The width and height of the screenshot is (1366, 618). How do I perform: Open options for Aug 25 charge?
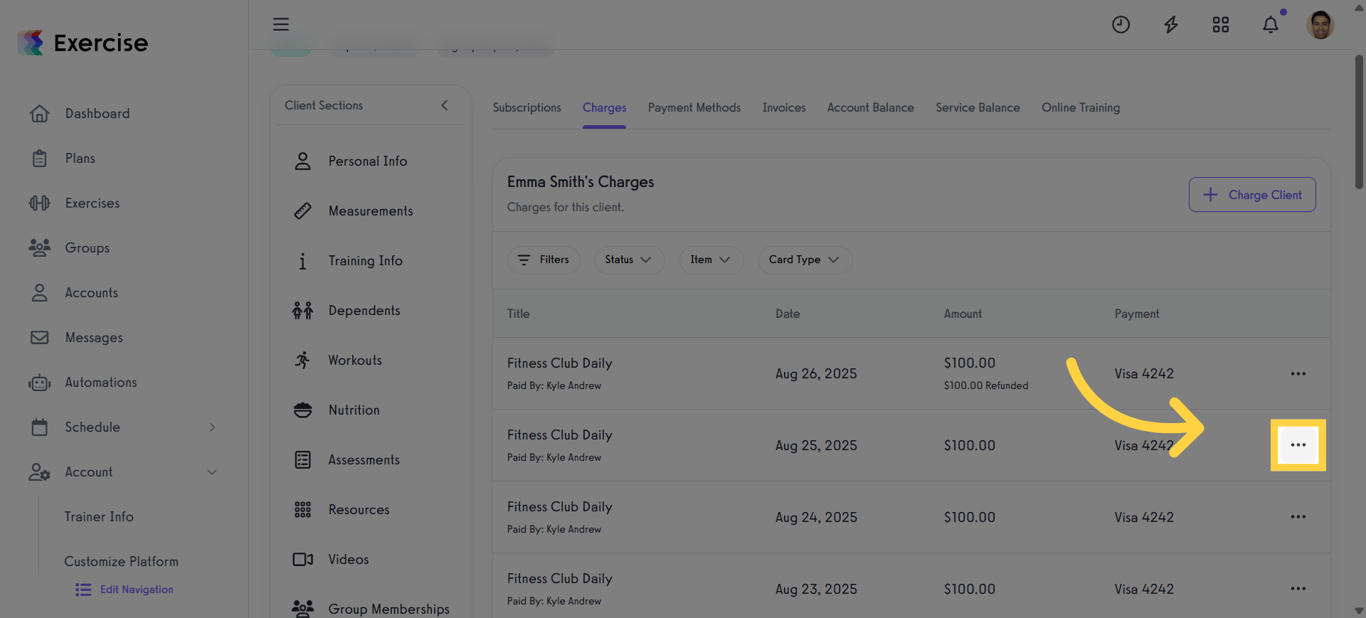[x=1297, y=445]
